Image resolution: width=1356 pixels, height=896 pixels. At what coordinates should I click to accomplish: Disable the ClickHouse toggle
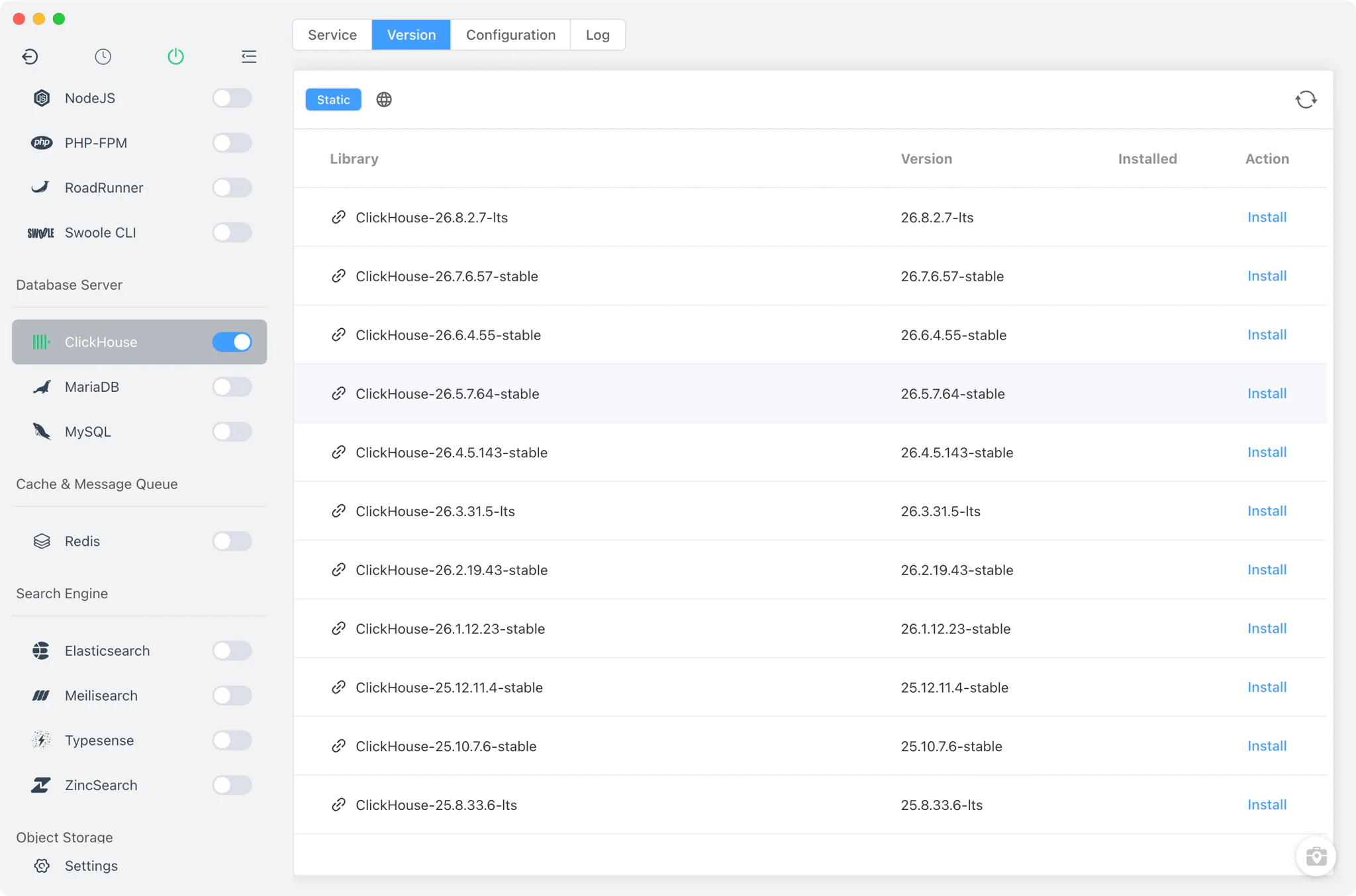[232, 342]
